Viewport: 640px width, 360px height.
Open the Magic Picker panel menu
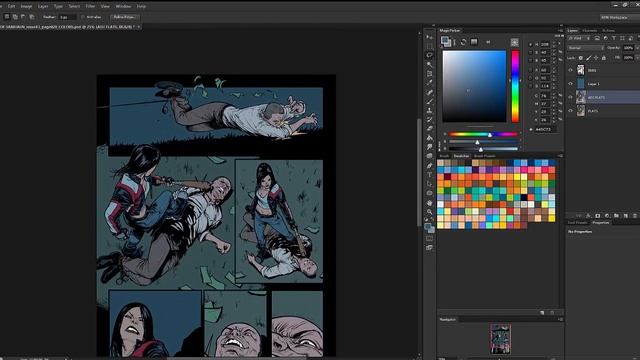tap(560, 31)
